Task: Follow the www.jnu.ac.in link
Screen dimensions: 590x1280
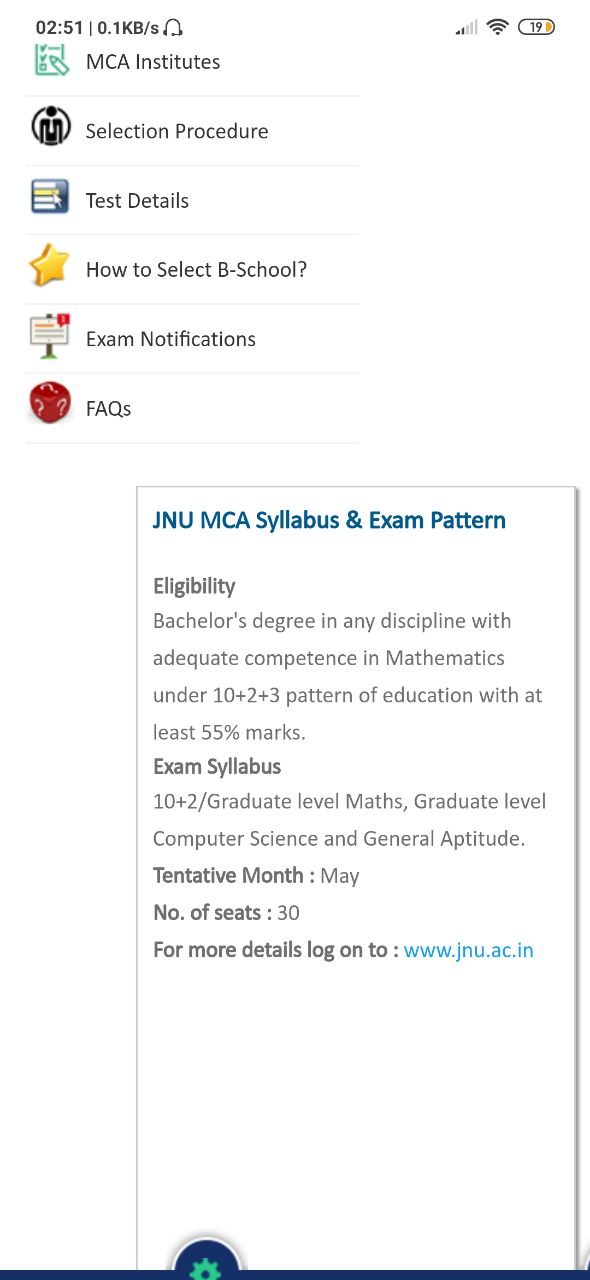Action: coord(469,950)
